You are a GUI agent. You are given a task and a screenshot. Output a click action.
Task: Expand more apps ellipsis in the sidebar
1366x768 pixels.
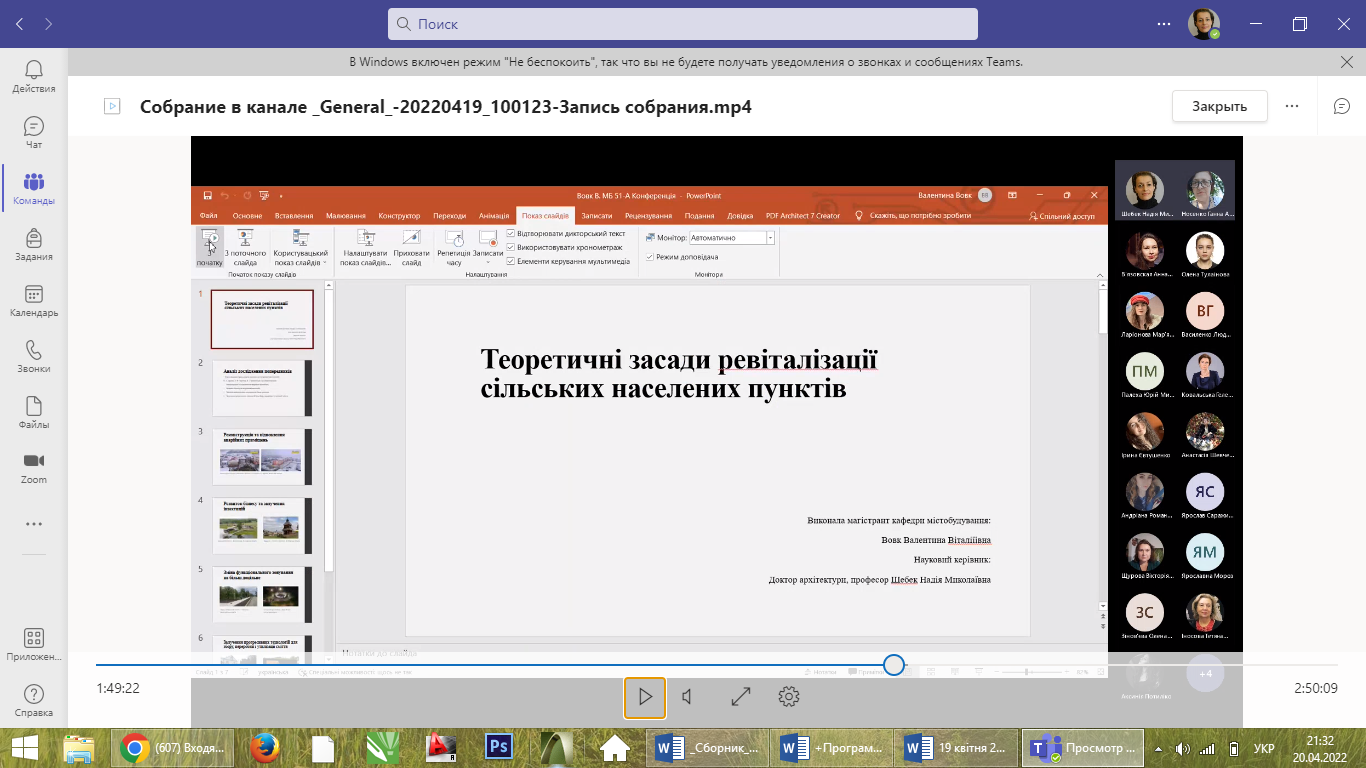pyautogui.click(x=33, y=523)
